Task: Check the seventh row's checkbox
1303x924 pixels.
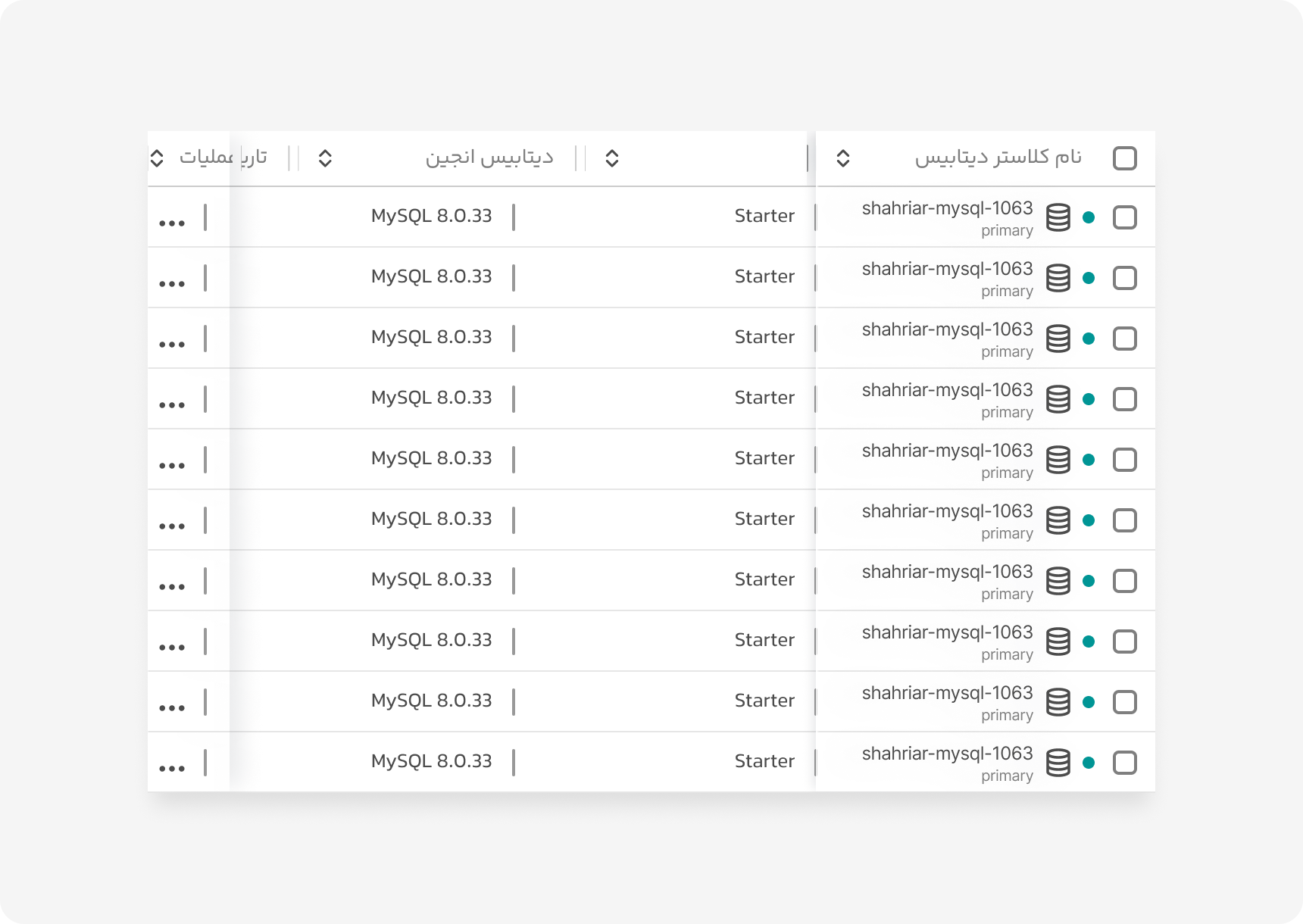Action: pos(1125,581)
